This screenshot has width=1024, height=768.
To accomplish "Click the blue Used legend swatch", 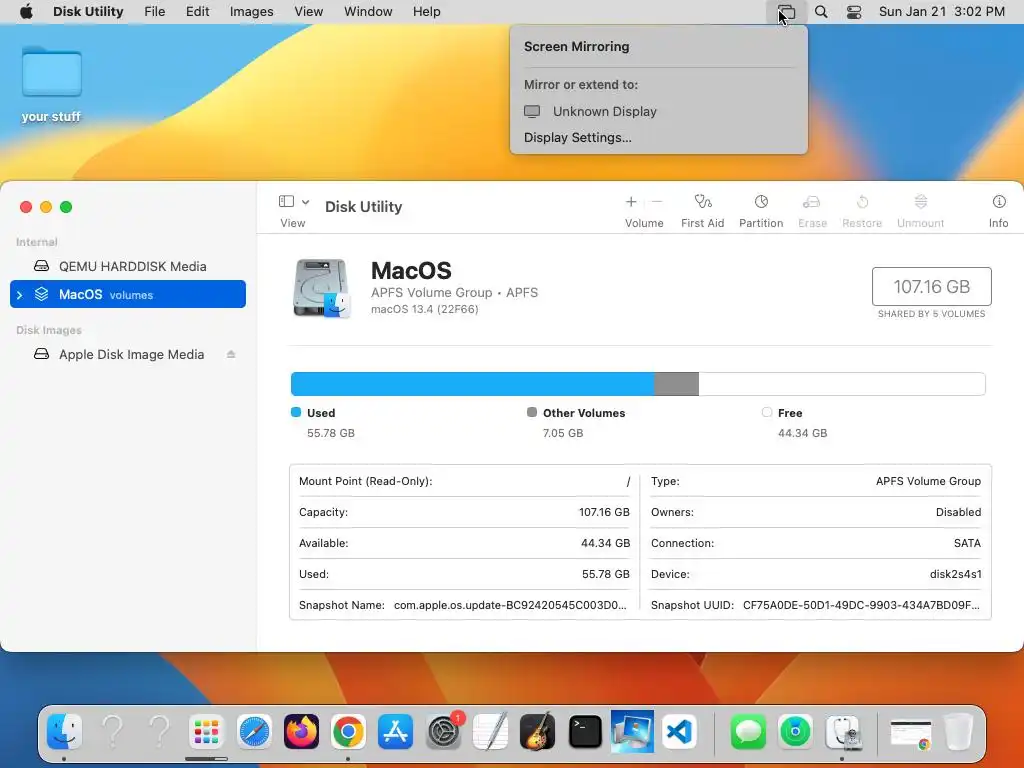I will point(296,412).
